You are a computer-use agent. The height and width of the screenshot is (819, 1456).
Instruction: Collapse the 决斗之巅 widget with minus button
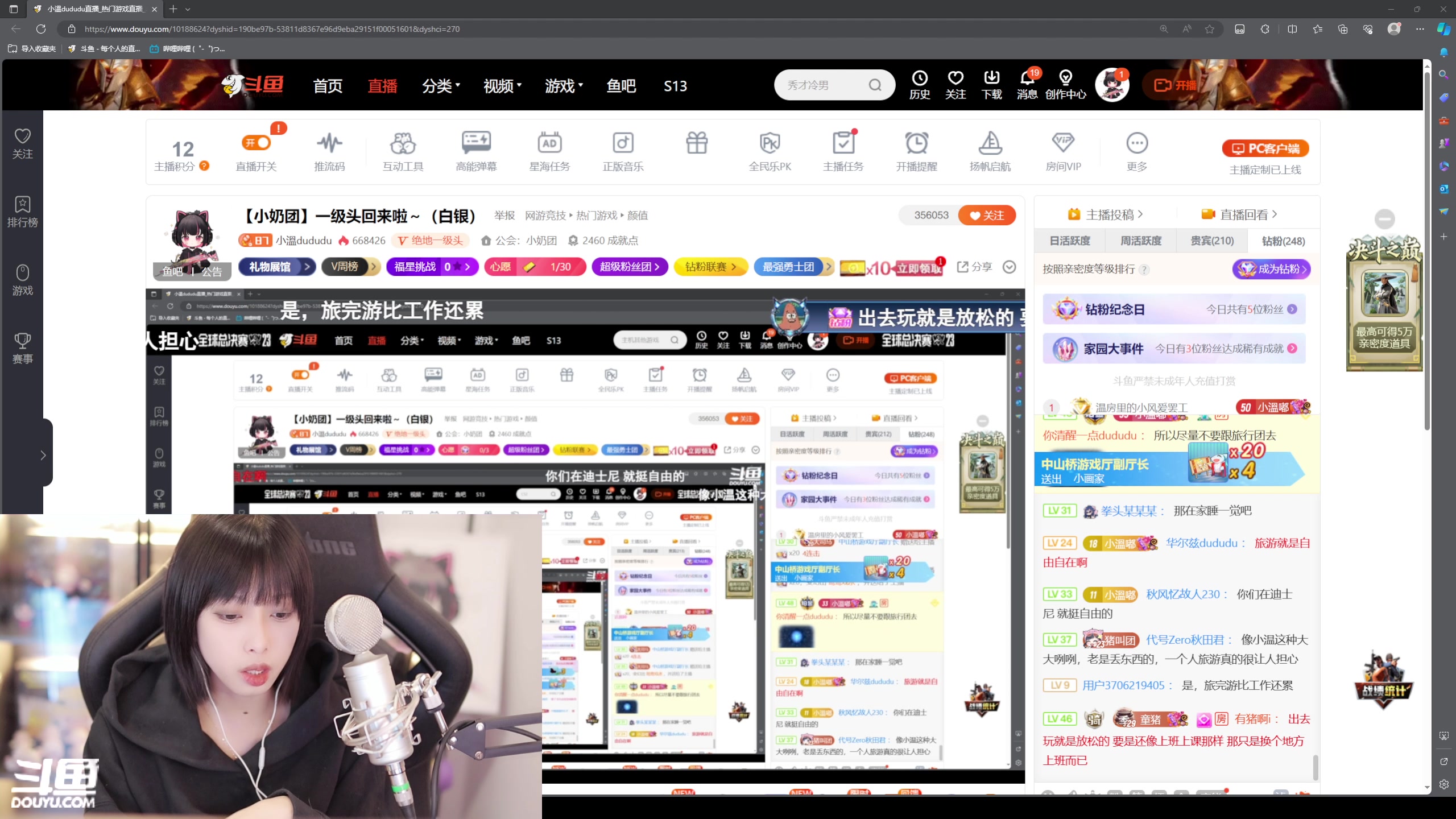click(x=1384, y=219)
